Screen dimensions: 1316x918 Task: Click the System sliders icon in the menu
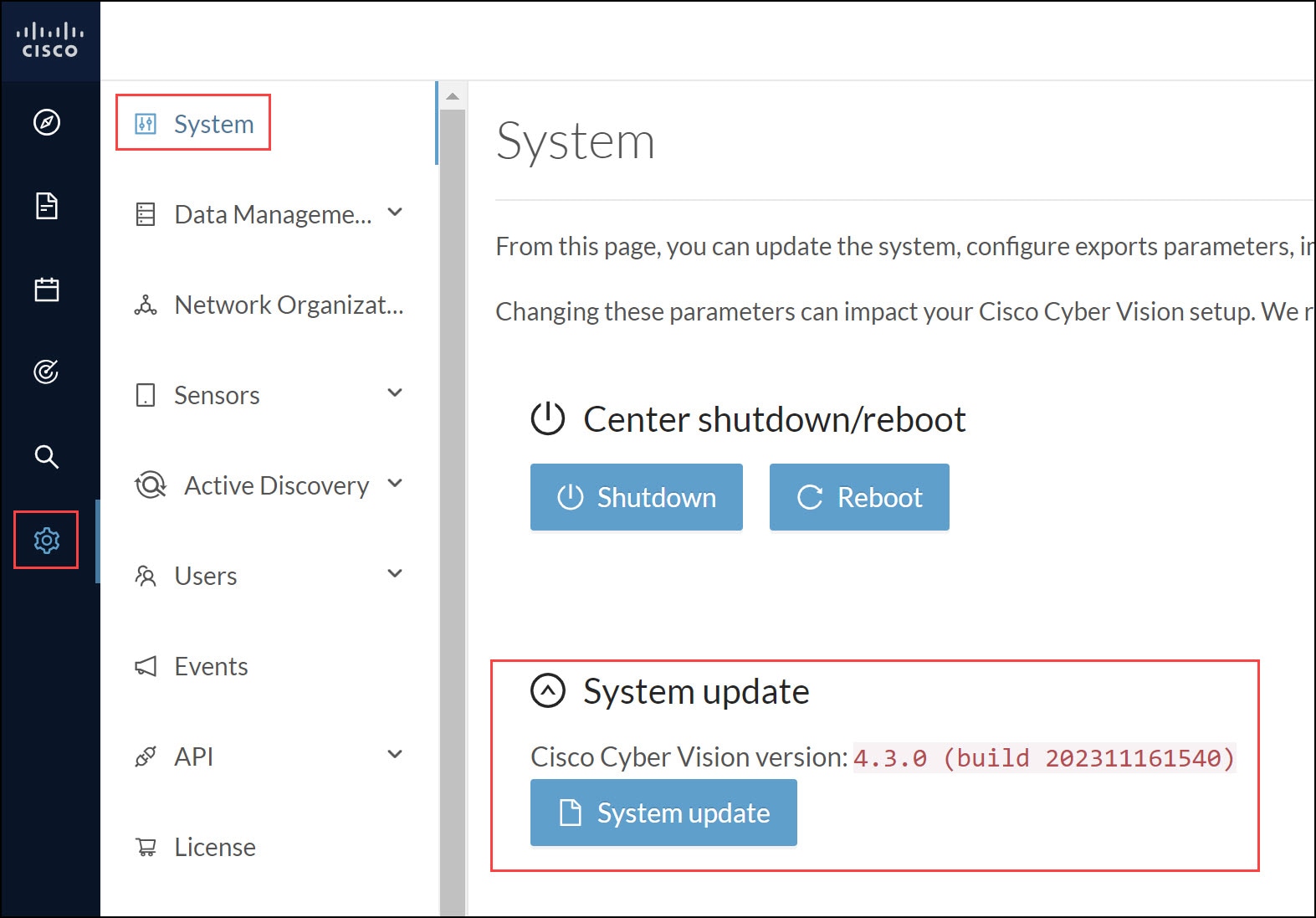click(x=146, y=124)
